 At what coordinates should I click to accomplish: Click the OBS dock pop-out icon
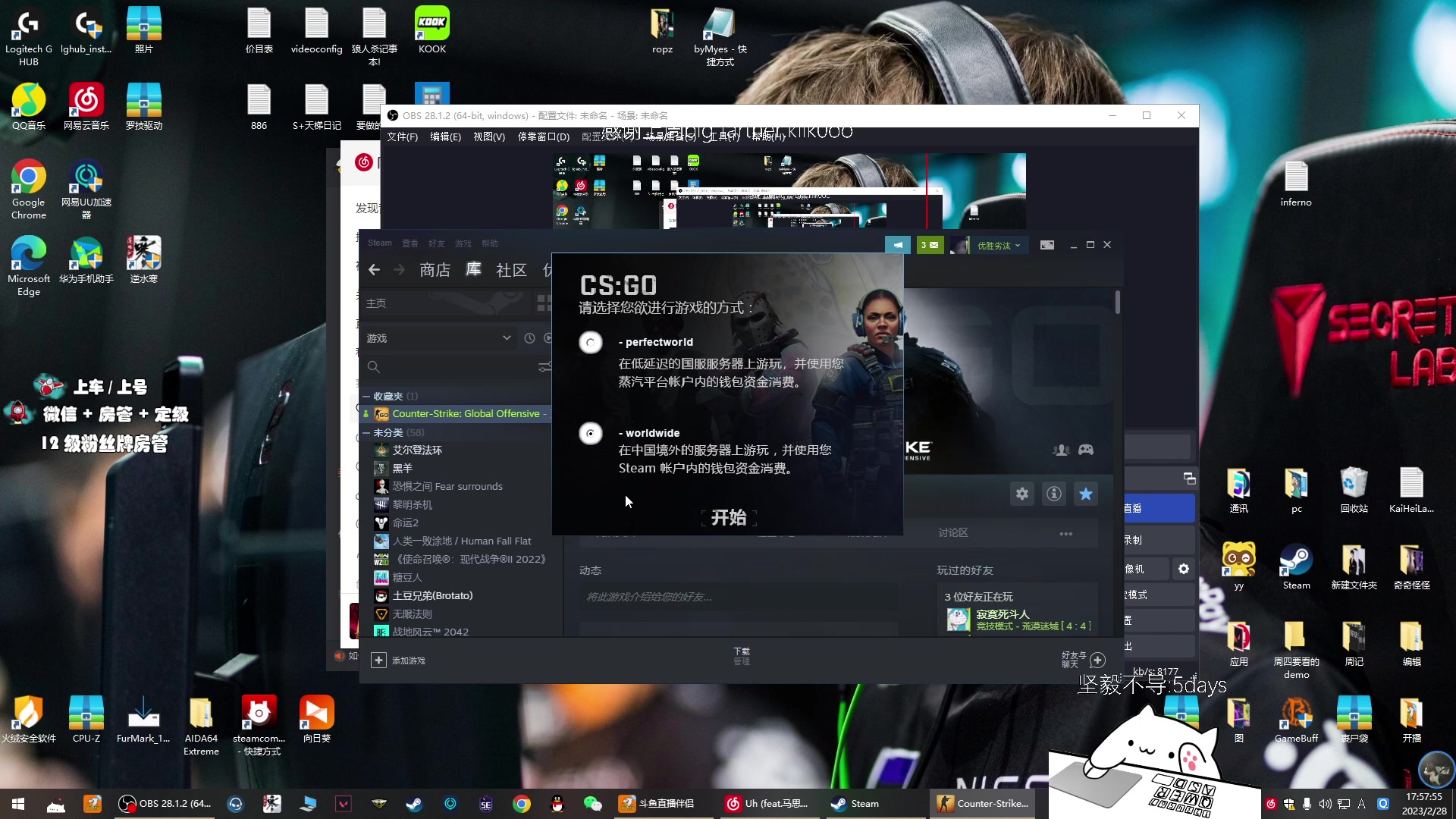[x=1189, y=479]
